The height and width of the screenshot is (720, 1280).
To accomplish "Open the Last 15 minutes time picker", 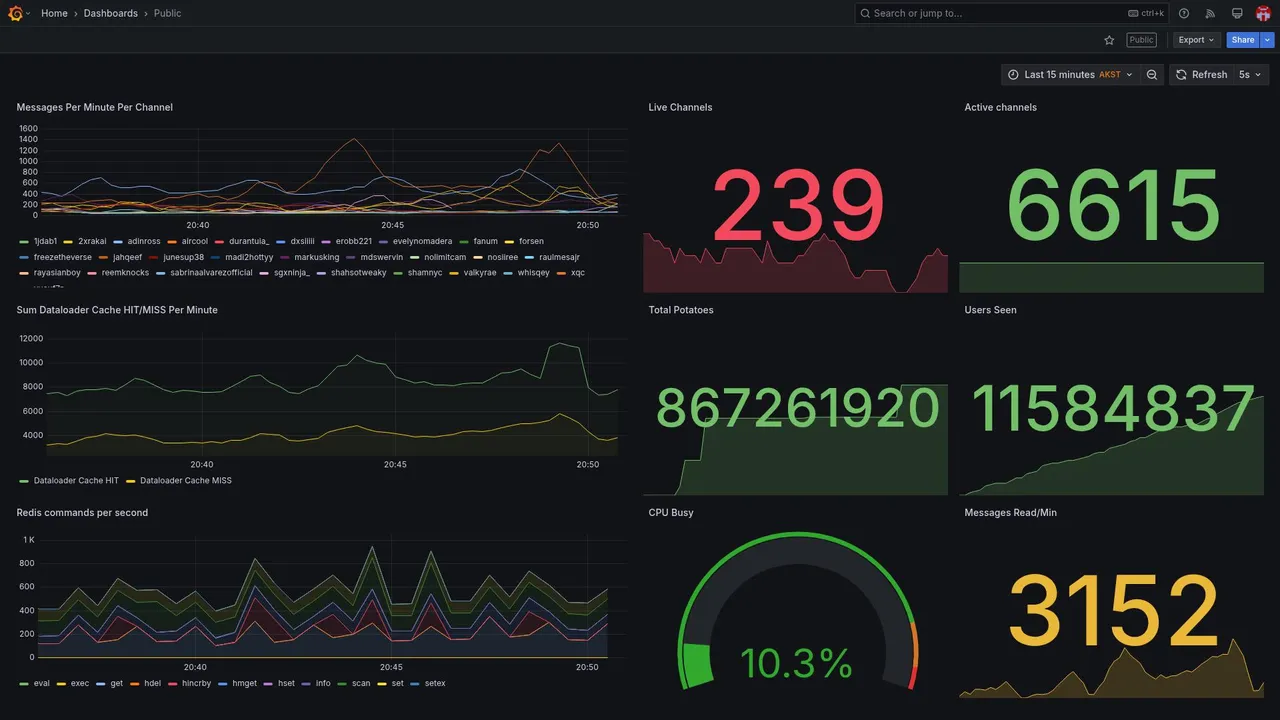I will pos(1070,75).
